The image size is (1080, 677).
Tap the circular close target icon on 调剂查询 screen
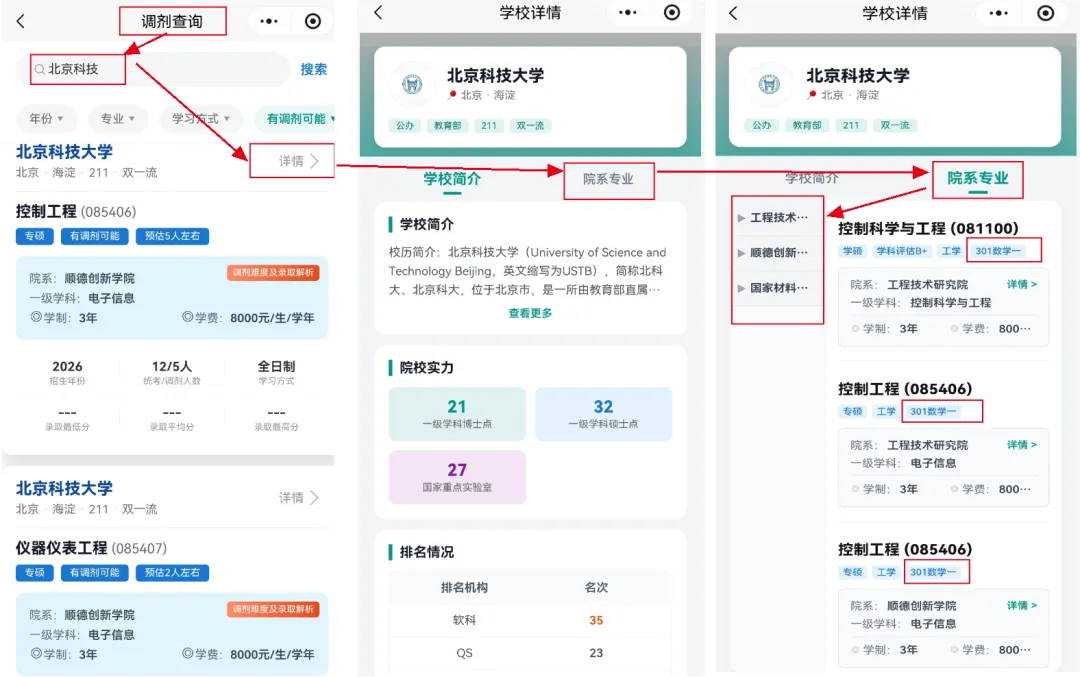pyautogui.click(x=313, y=21)
